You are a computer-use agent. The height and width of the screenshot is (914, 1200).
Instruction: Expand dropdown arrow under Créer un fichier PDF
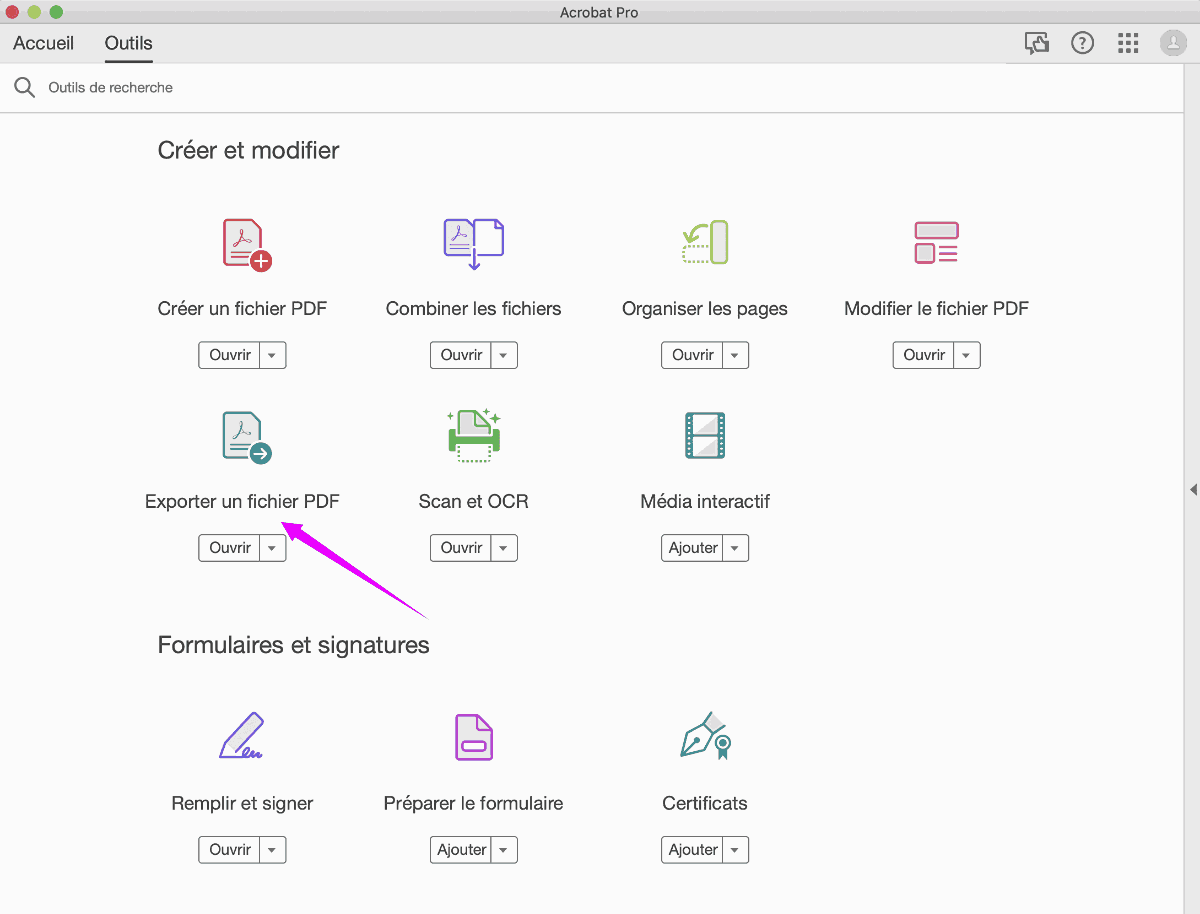273,355
